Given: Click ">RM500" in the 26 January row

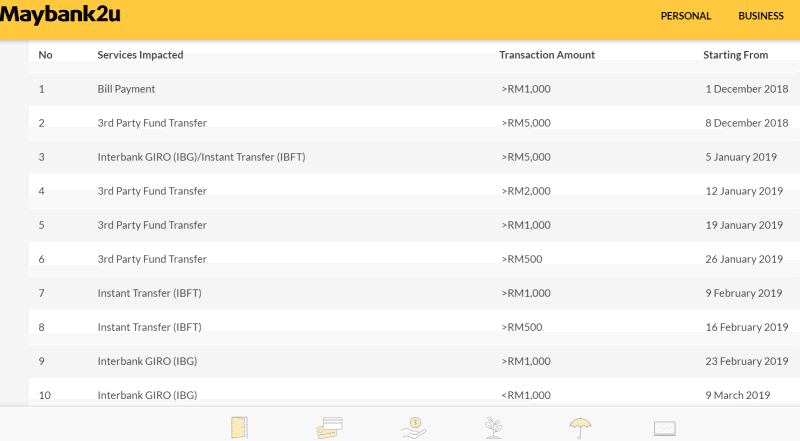Looking at the screenshot, I should tap(521, 259).
